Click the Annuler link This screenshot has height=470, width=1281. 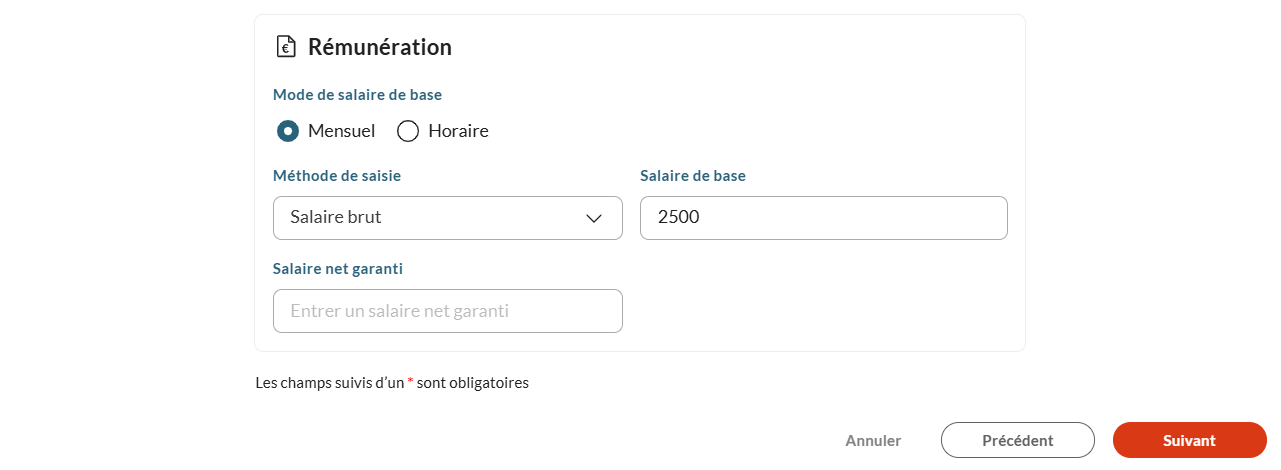873,440
